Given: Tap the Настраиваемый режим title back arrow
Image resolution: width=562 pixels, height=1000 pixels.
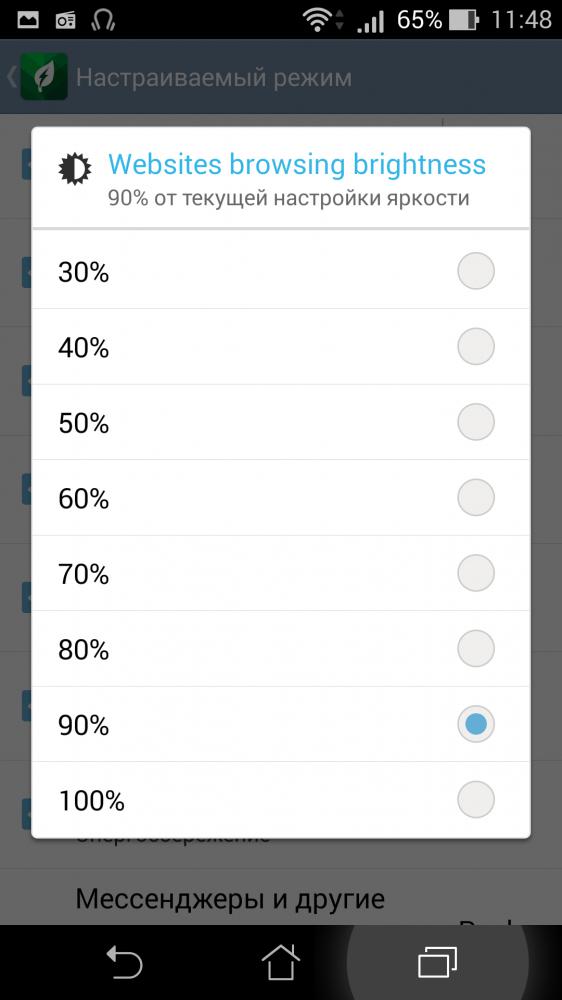Looking at the screenshot, I should (x=11, y=77).
